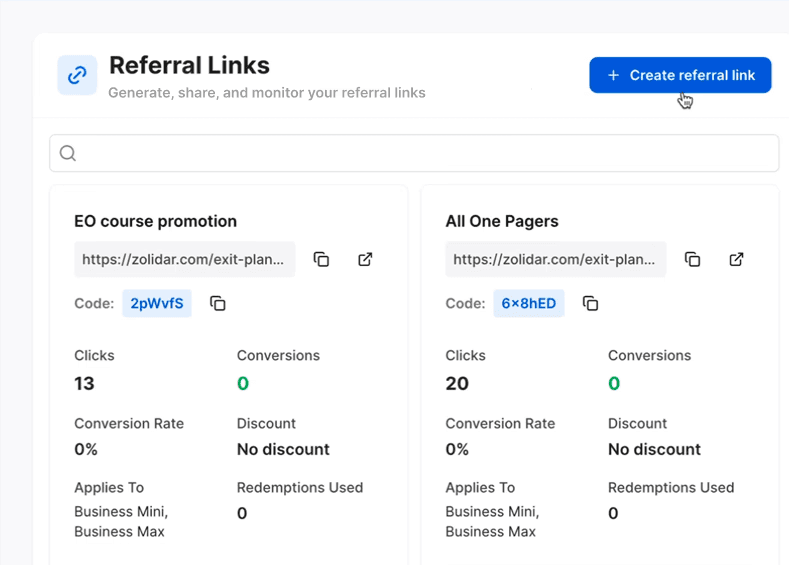Click the EO course promotion card title
The height and width of the screenshot is (565, 789).
[155, 221]
